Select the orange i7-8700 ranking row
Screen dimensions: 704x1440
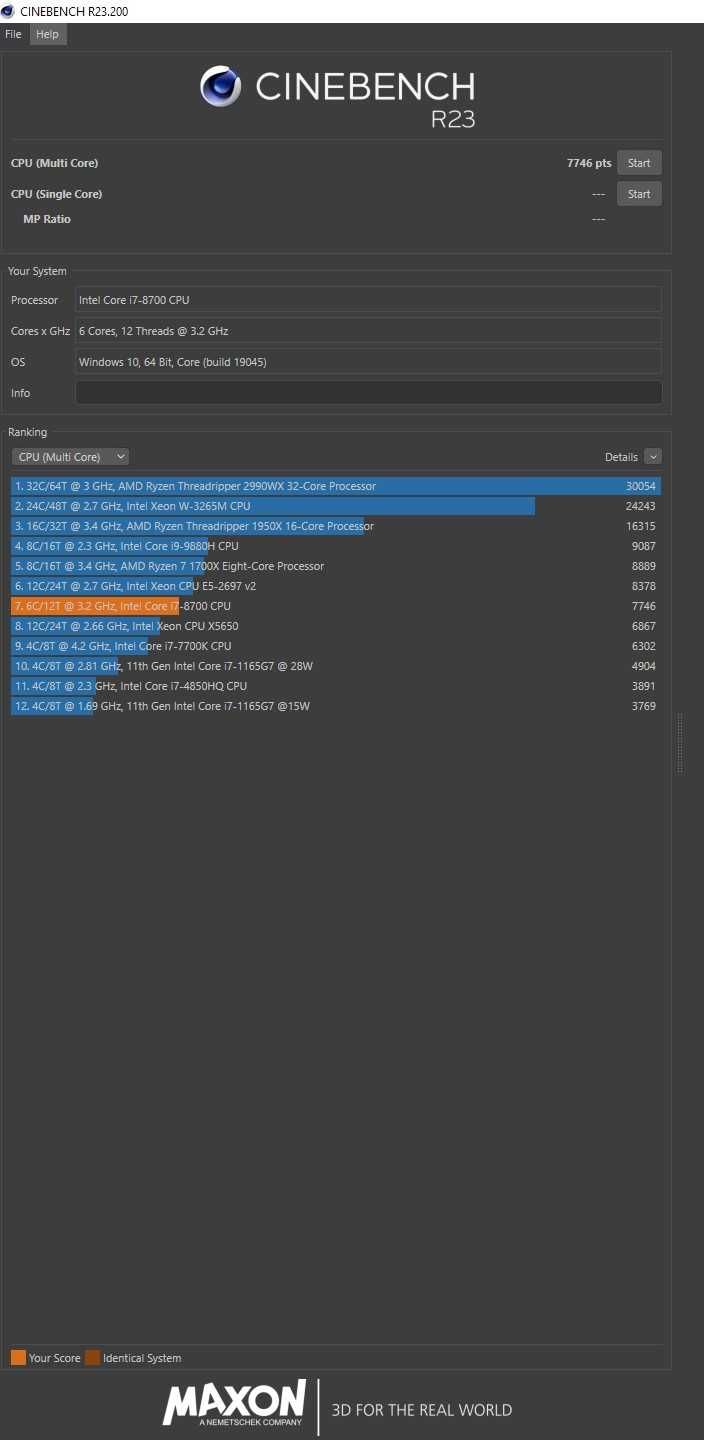pyautogui.click(x=336, y=606)
